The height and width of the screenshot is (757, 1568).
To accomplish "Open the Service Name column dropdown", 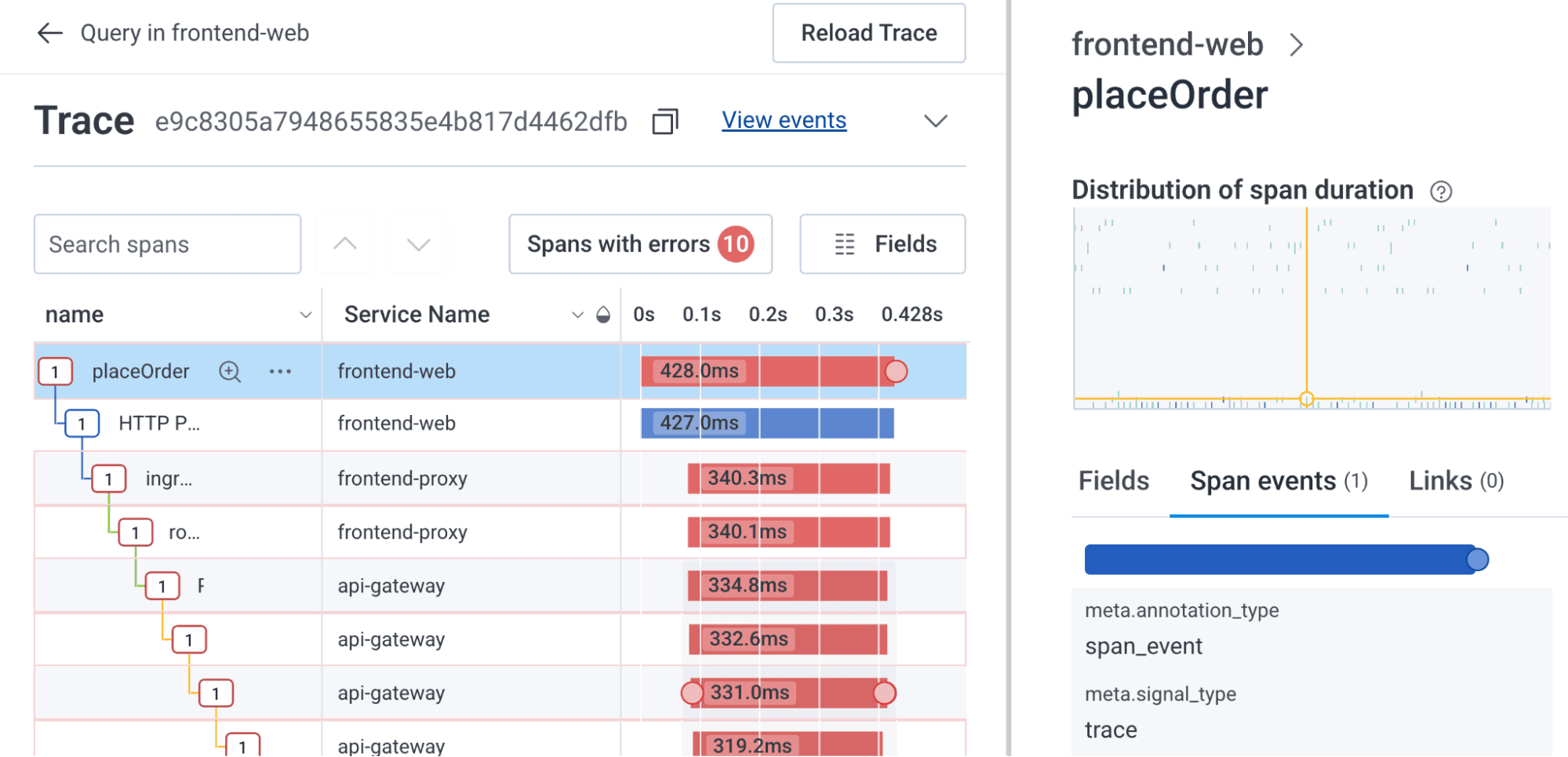I will tap(577, 315).
